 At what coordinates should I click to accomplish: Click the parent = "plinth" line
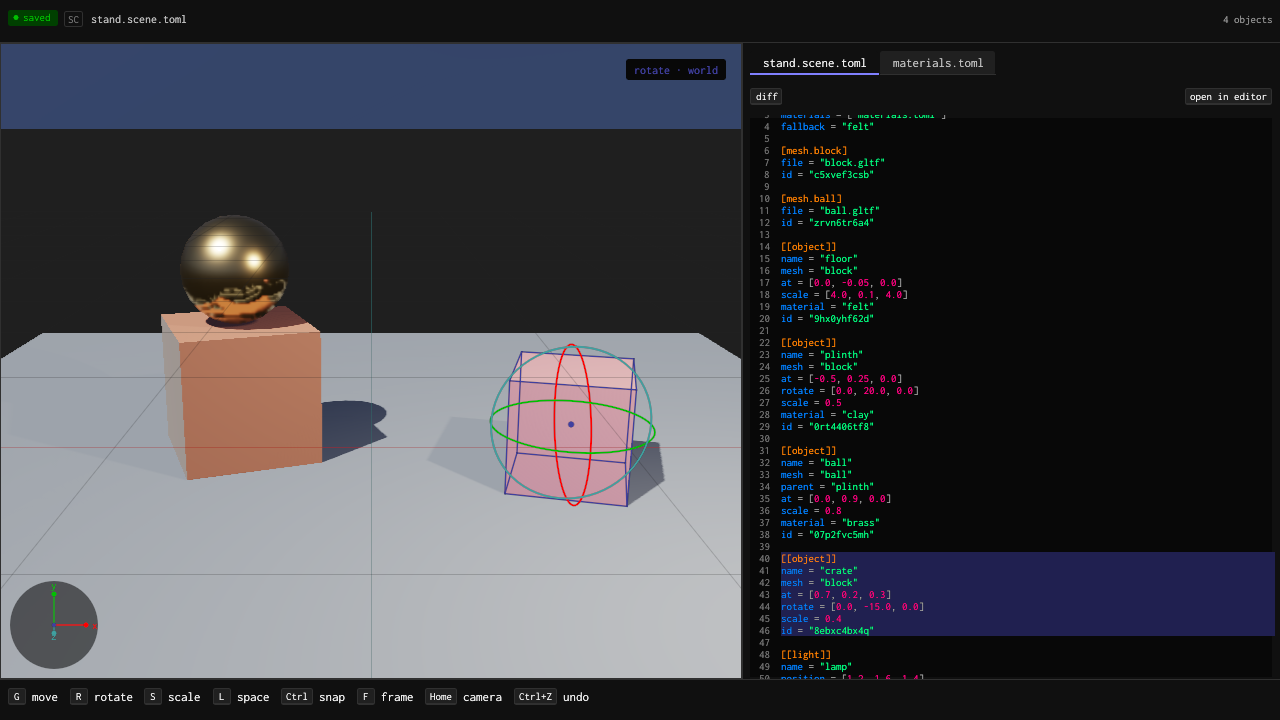tap(828, 487)
